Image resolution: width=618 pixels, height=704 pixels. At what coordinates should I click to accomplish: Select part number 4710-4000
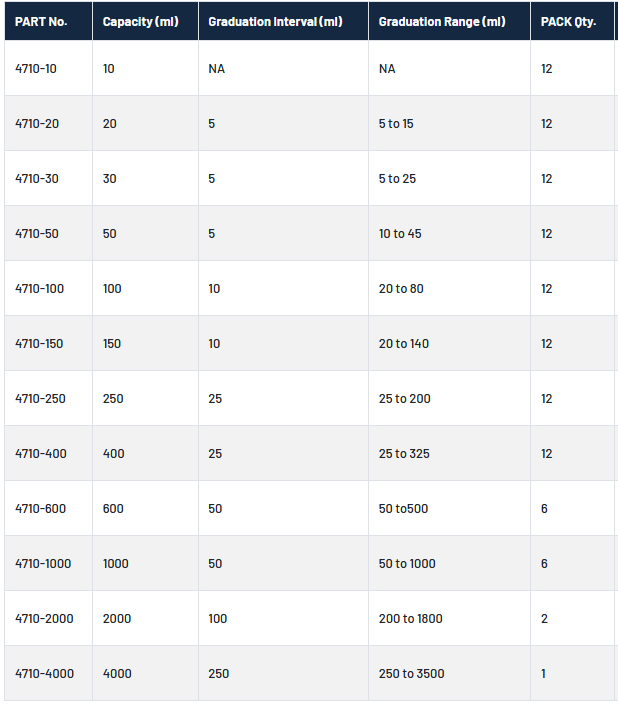(x=44, y=674)
